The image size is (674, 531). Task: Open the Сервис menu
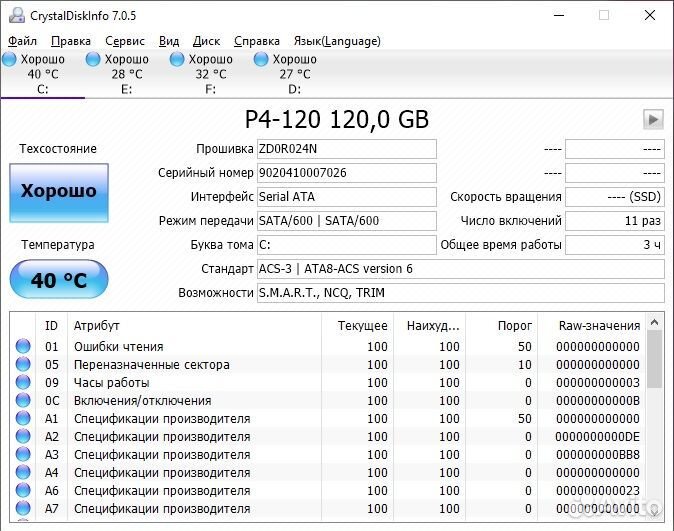[x=125, y=41]
